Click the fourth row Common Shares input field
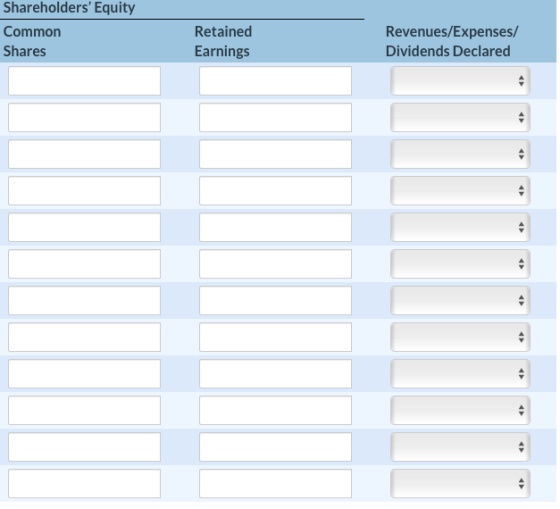The height and width of the screenshot is (509, 560). point(85,191)
